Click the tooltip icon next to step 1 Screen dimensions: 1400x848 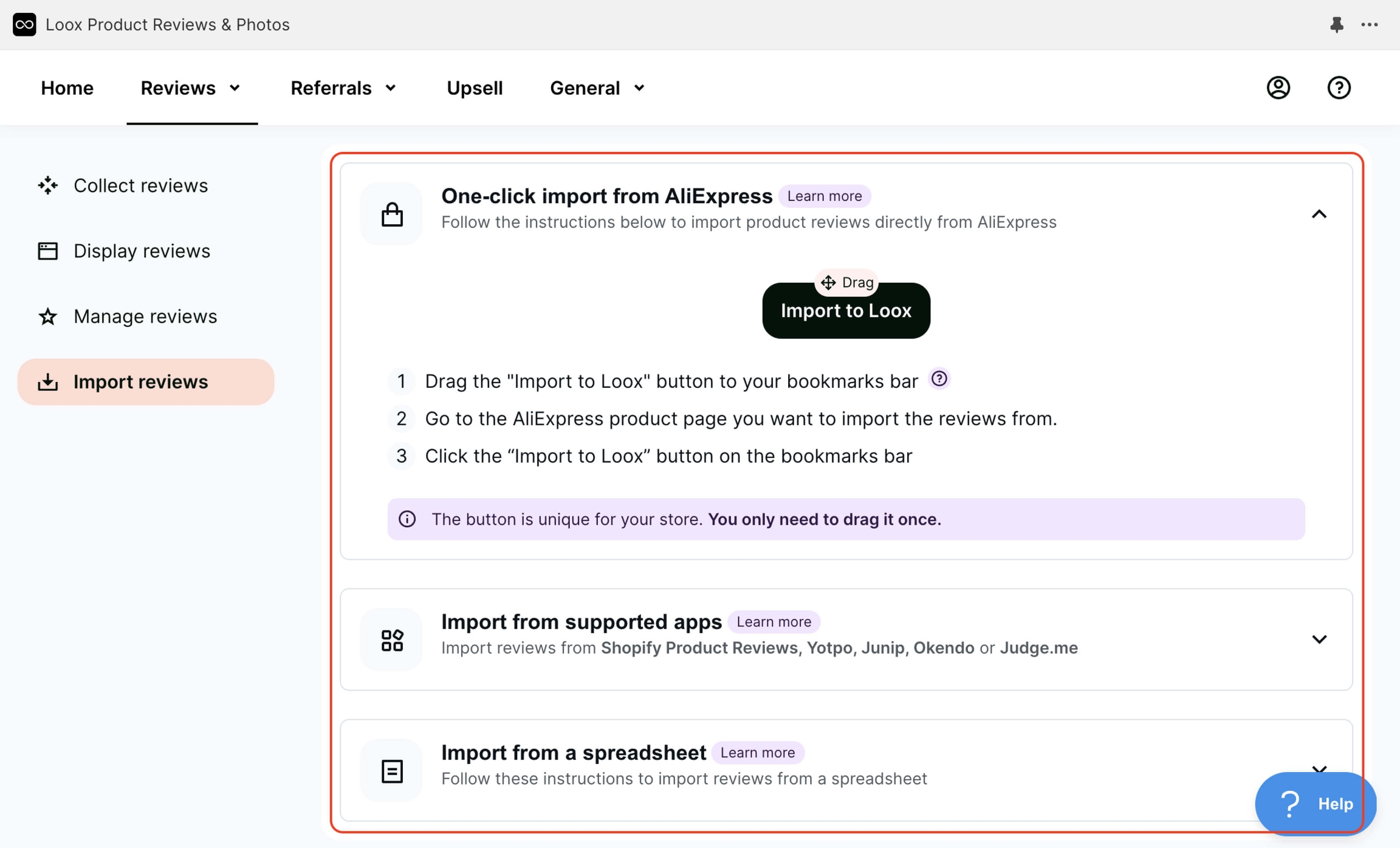pos(939,379)
